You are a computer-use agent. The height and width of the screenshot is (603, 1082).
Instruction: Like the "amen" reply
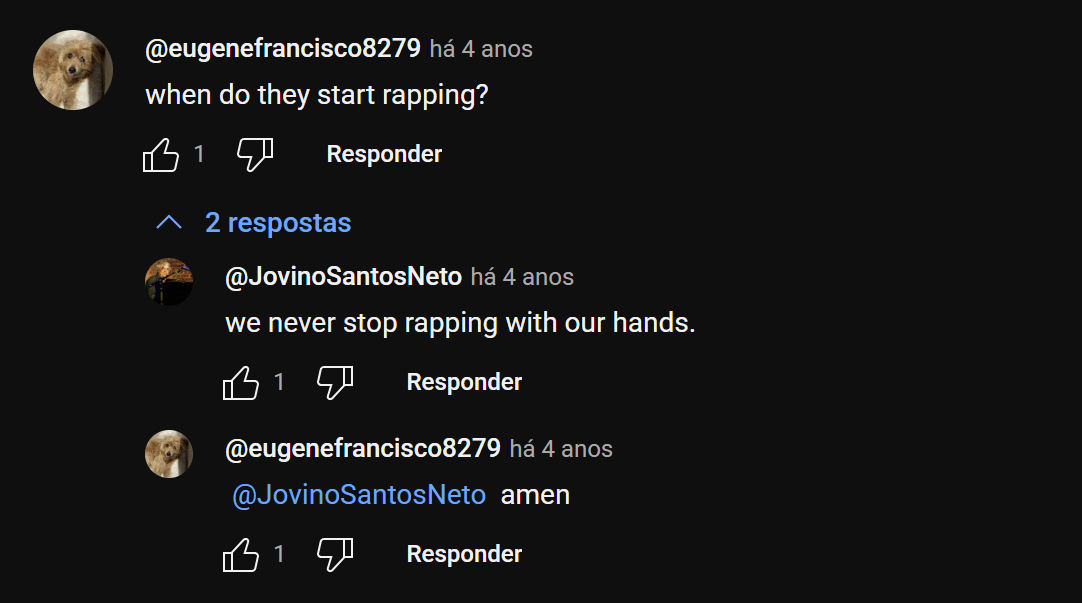click(241, 554)
